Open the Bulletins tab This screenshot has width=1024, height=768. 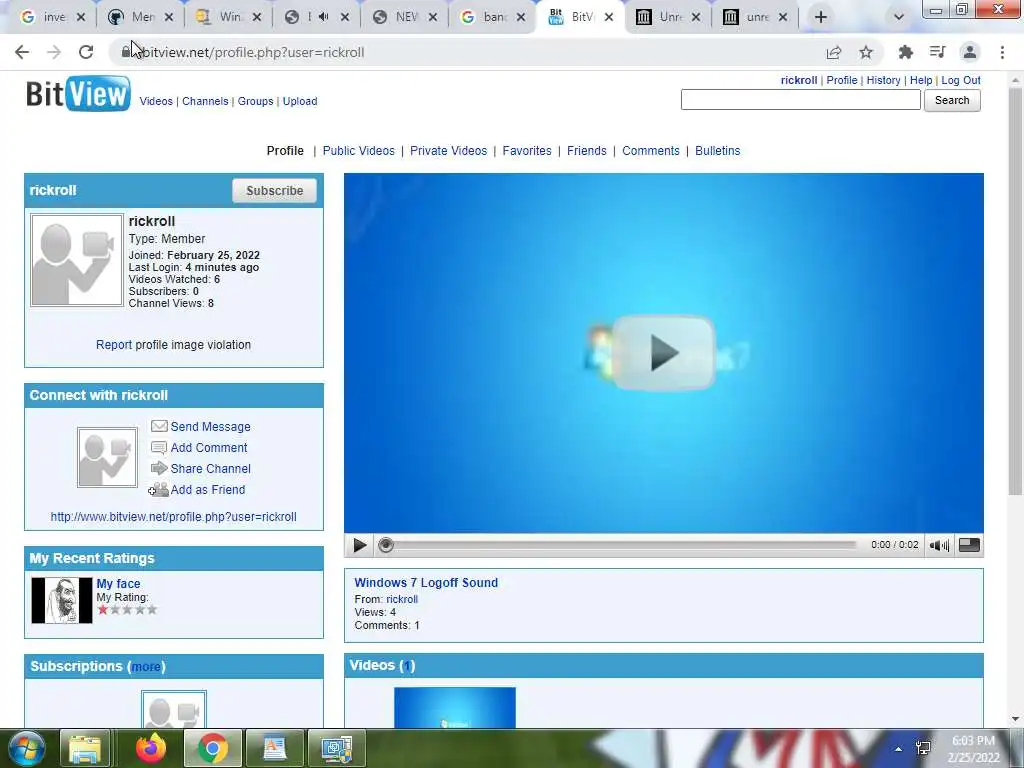(718, 151)
